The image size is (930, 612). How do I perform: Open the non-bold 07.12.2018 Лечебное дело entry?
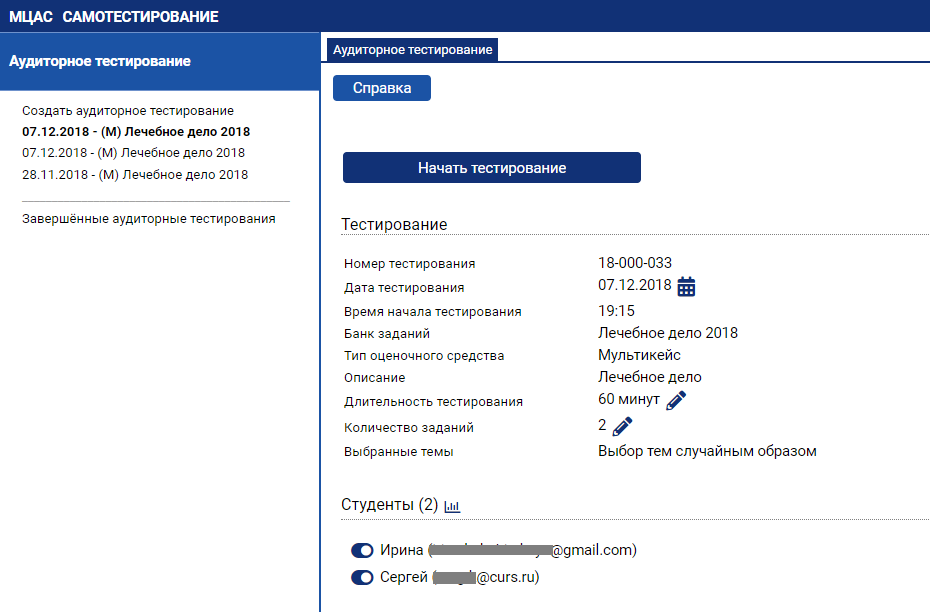[x=133, y=153]
